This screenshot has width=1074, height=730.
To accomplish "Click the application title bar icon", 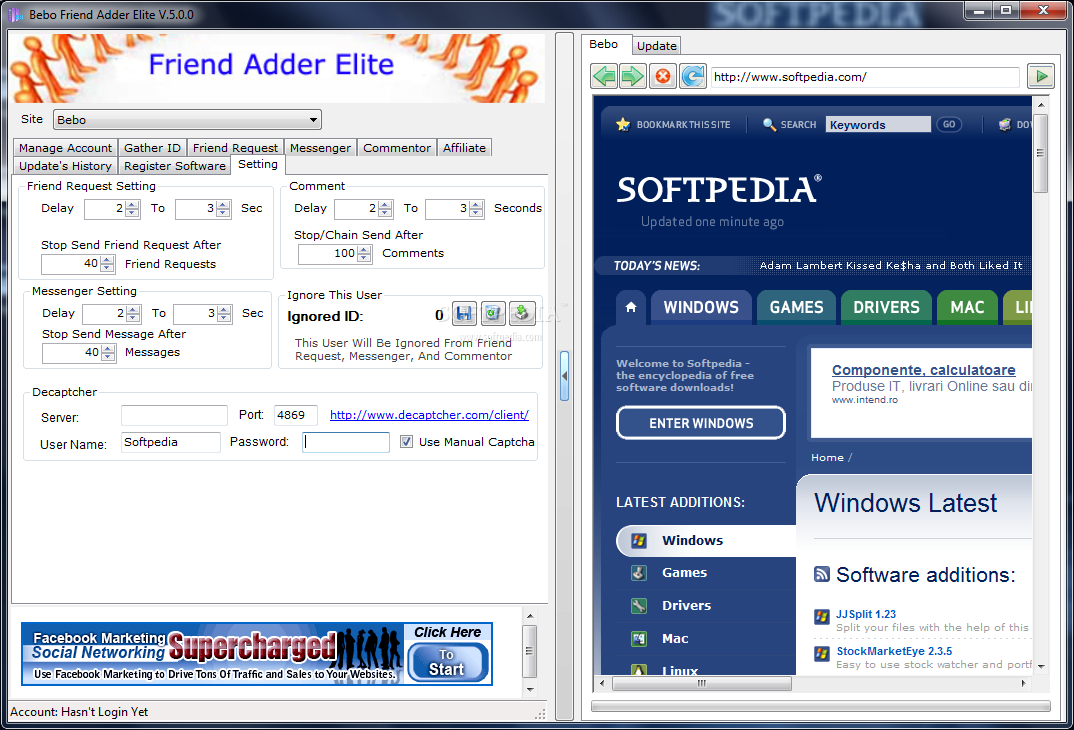I will coord(15,14).
